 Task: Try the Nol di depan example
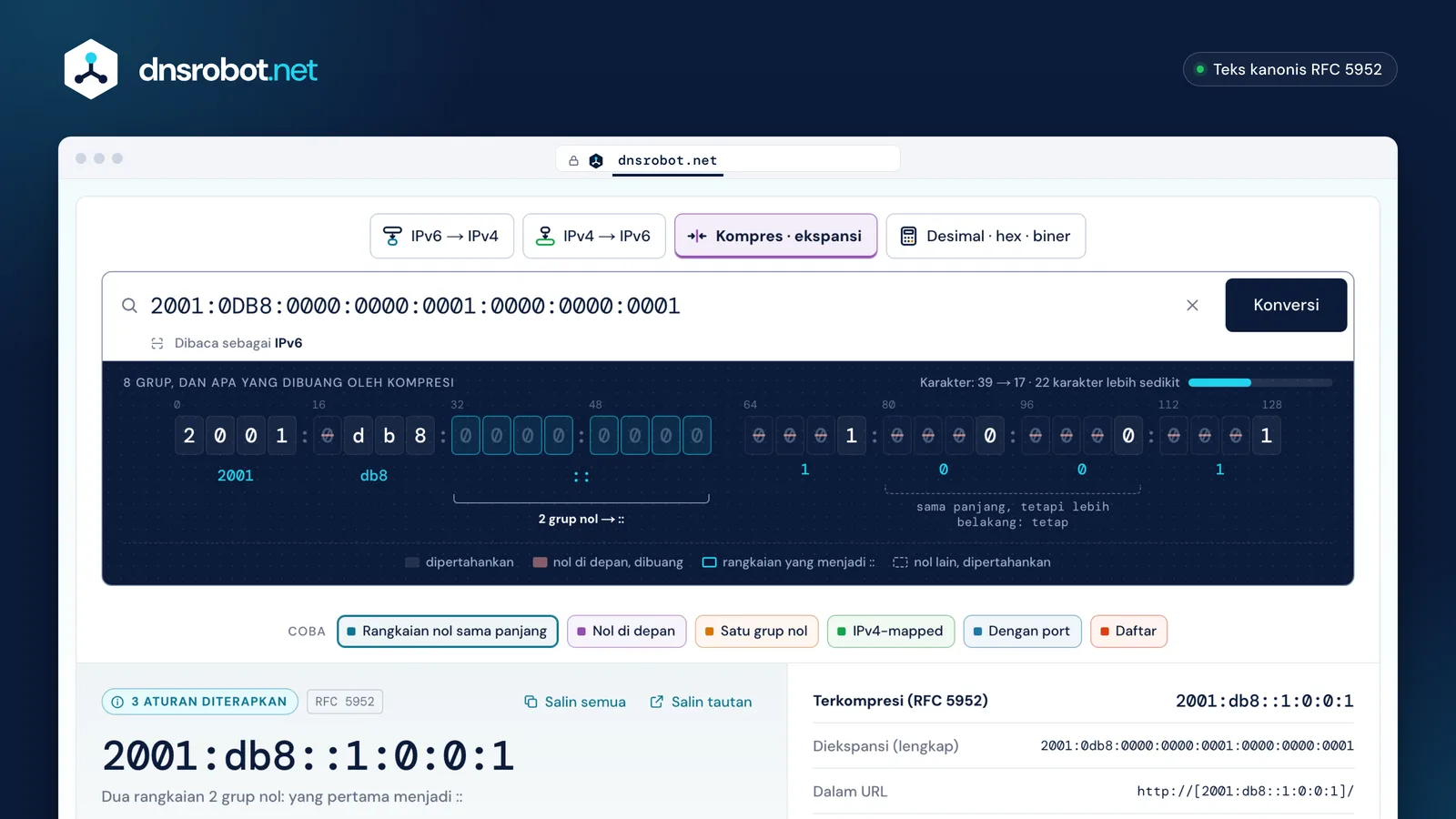627,632
